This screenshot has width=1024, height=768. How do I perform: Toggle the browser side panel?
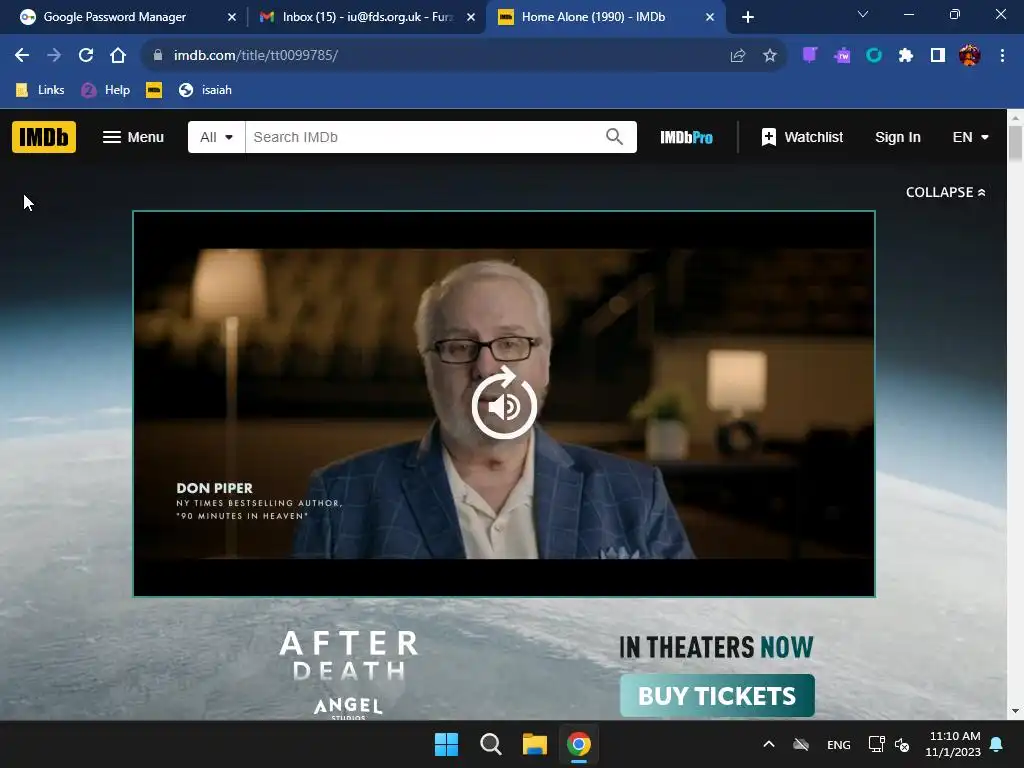click(938, 56)
